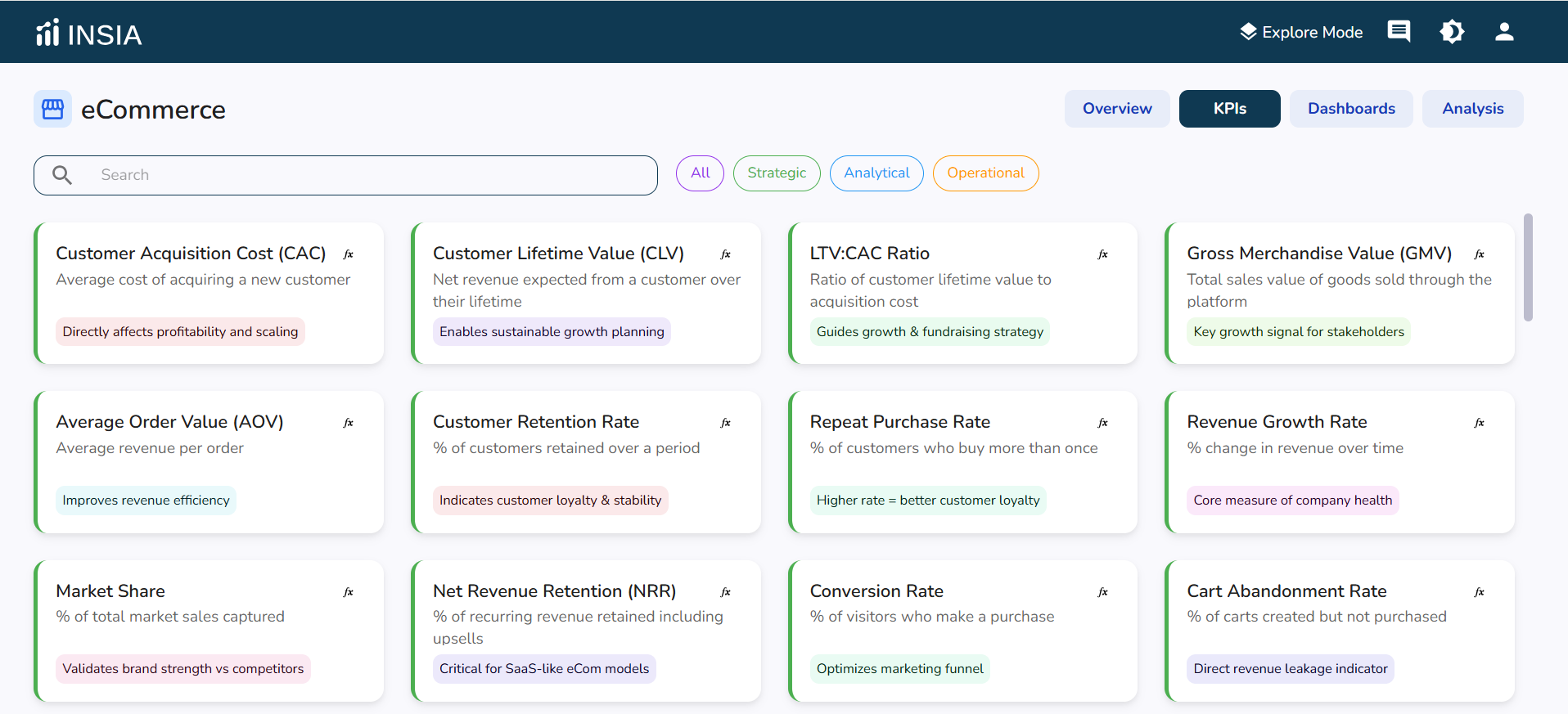Go to the Analysis tab
This screenshot has height=714, width=1568.
click(1473, 109)
